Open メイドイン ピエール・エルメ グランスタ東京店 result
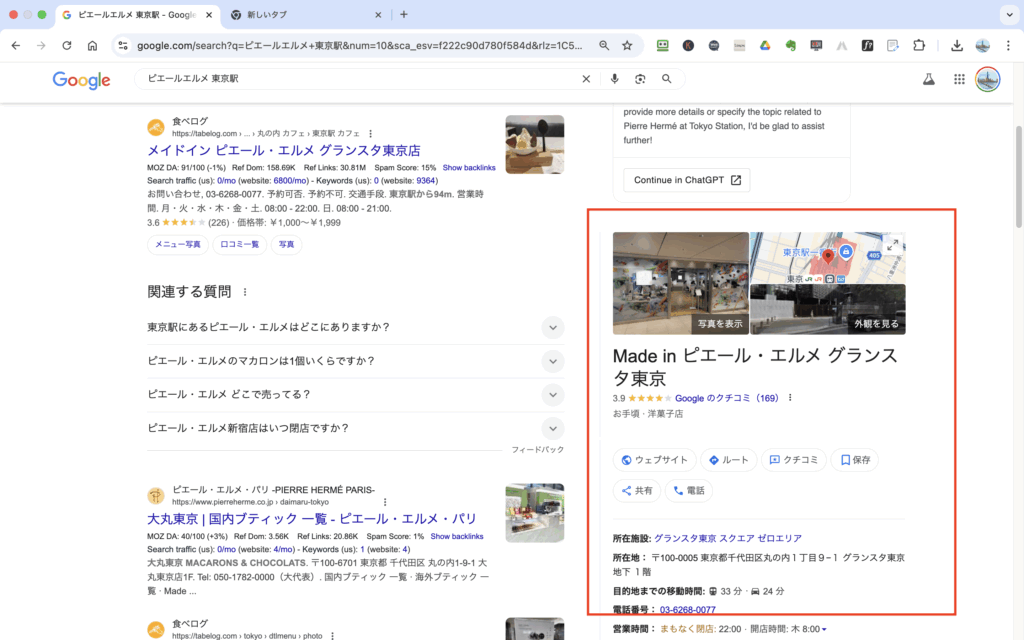1024x640 pixels. coord(283,150)
